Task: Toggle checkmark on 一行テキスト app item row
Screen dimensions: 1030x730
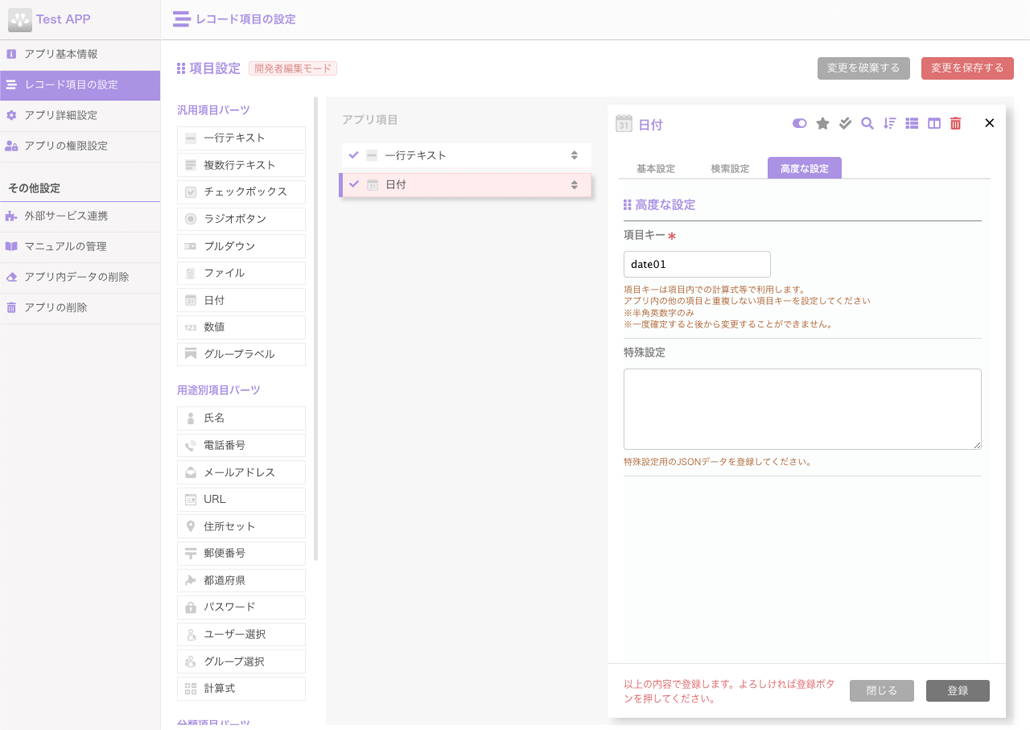Action: 353,155
